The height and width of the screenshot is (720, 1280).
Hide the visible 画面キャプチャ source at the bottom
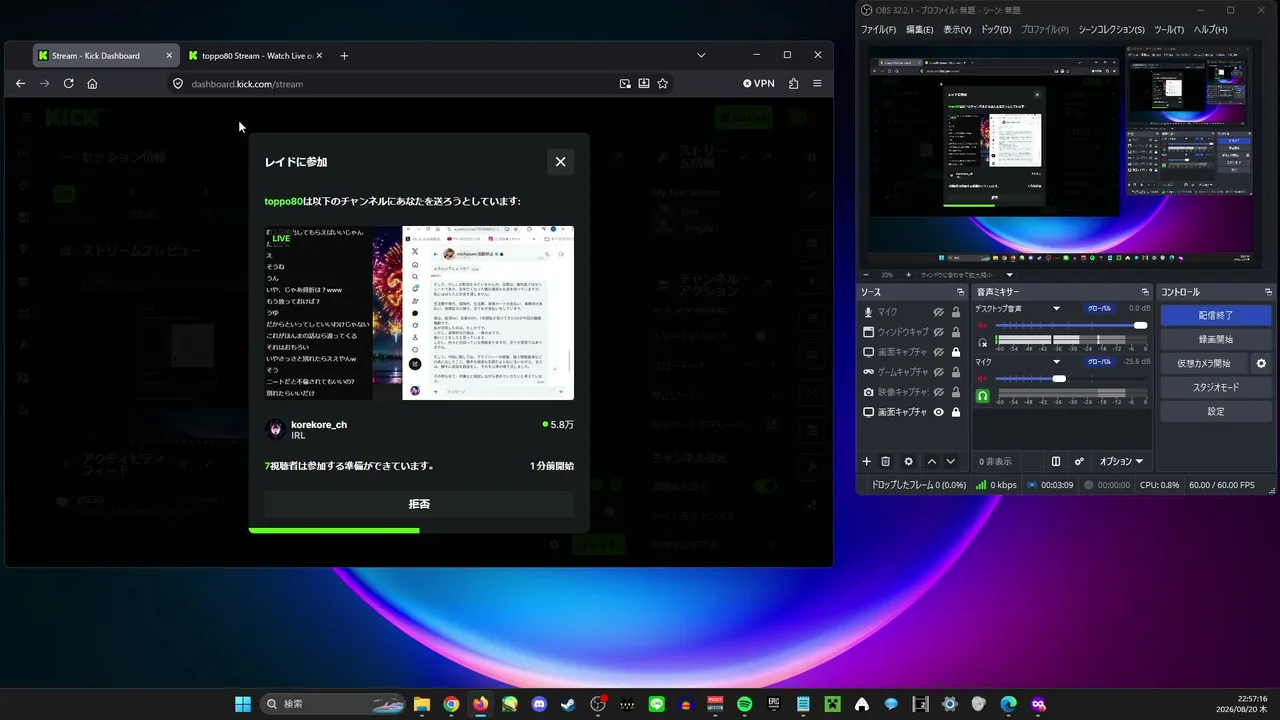tap(939, 412)
